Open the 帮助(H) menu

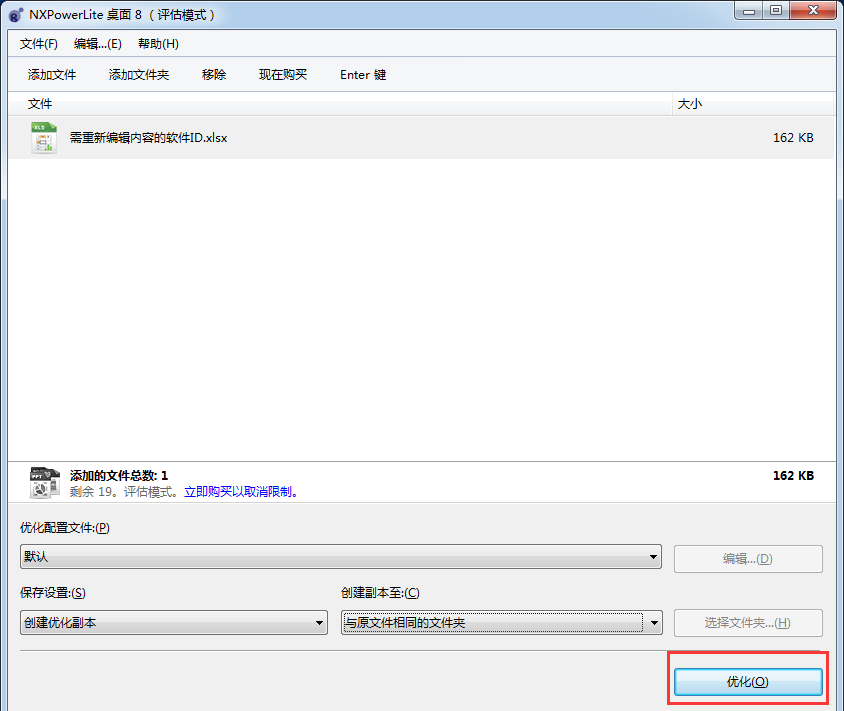158,44
